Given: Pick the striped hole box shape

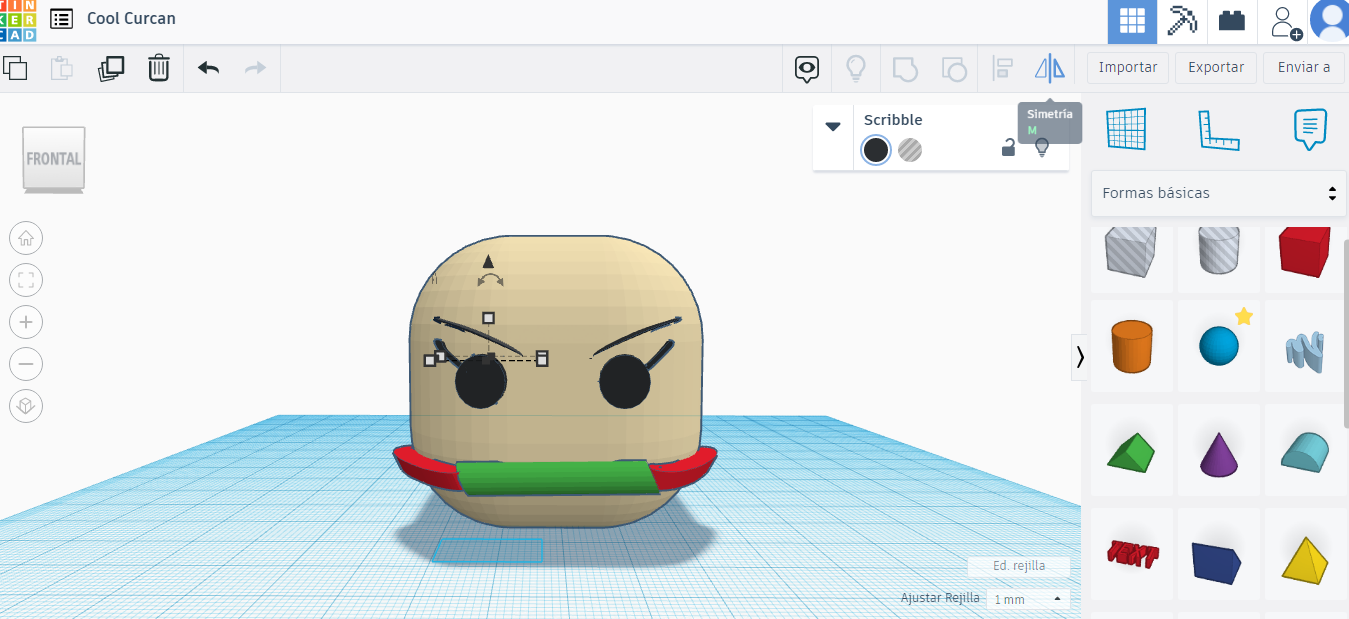Looking at the screenshot, I should pyautogui.click(x=1131, y=254).
